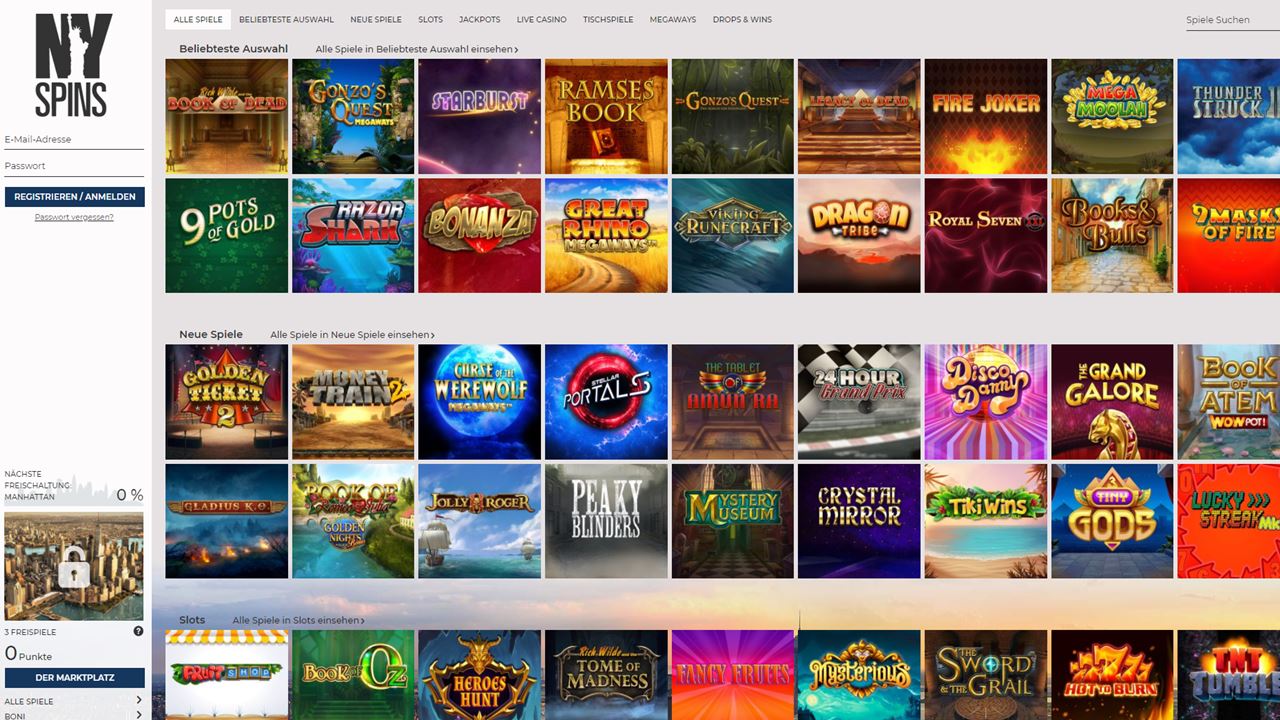Image resolution: width=1280 pixels, height=720 pixels.
Task: Open the Drops & Wins tab
Action: point(742,19)
